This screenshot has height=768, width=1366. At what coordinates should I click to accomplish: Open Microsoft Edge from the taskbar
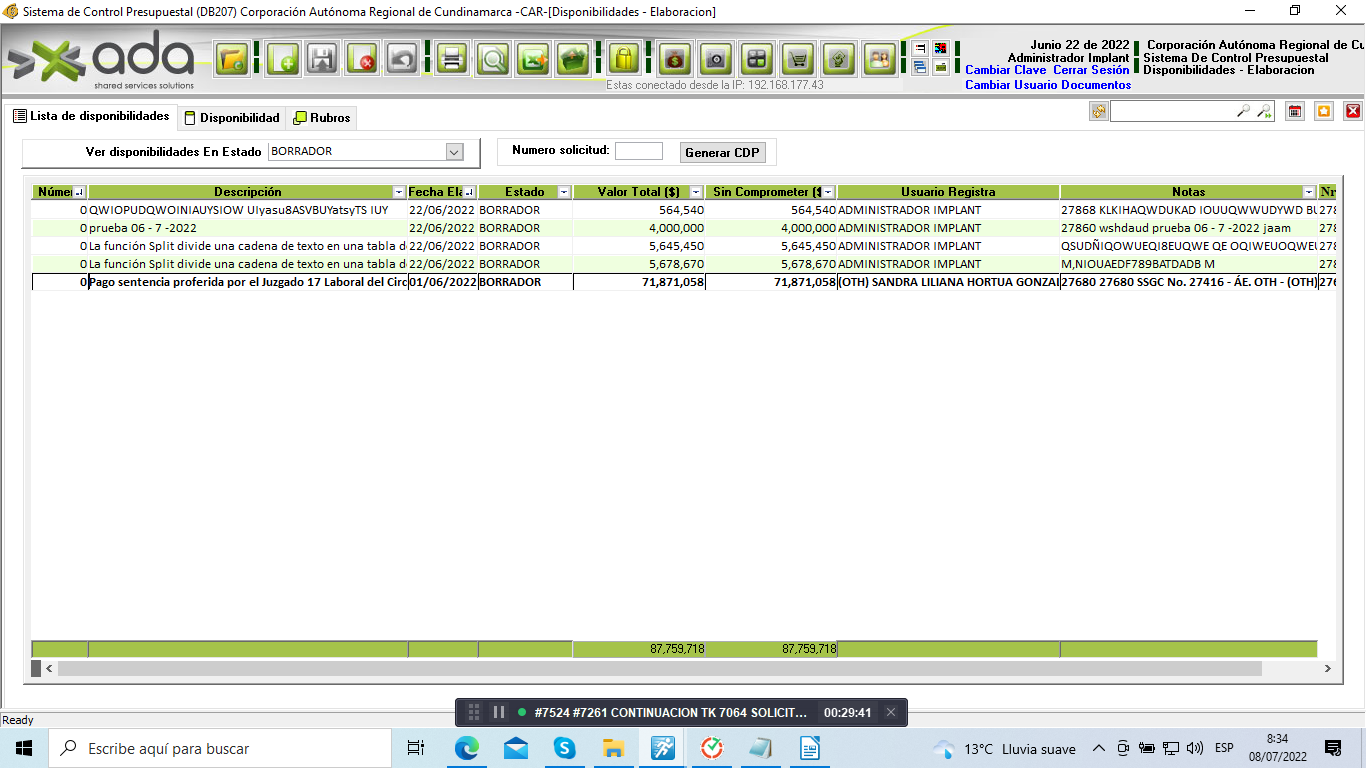point(467,748)
